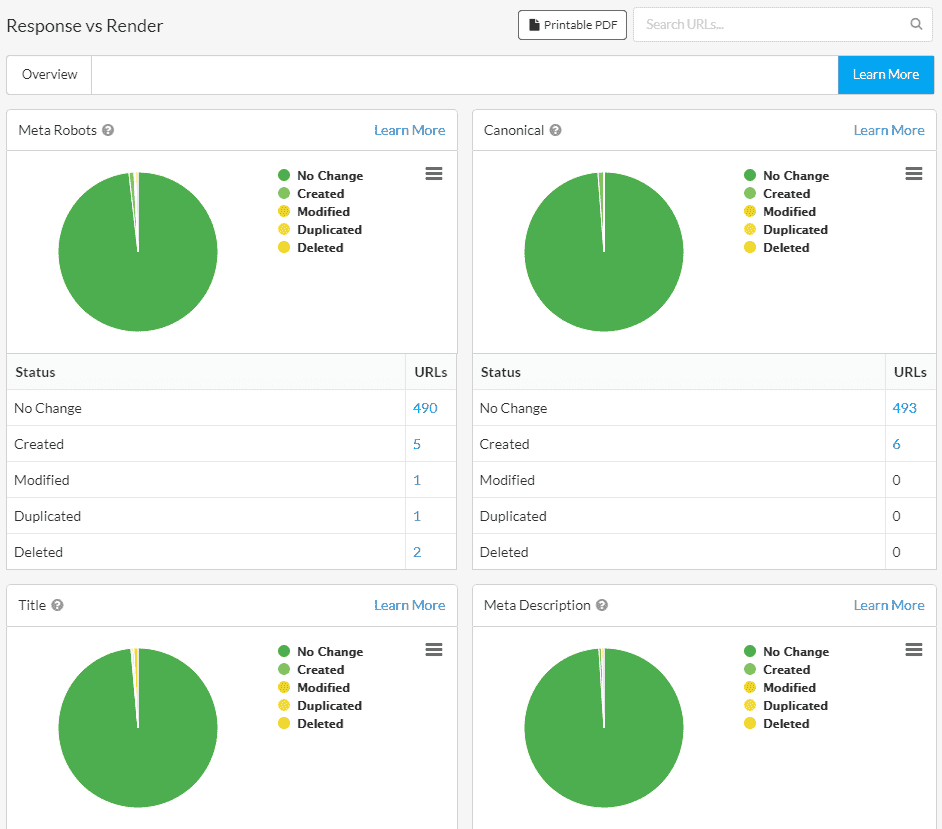Click help icon next to Meta Robots

(x=108, y=130)
